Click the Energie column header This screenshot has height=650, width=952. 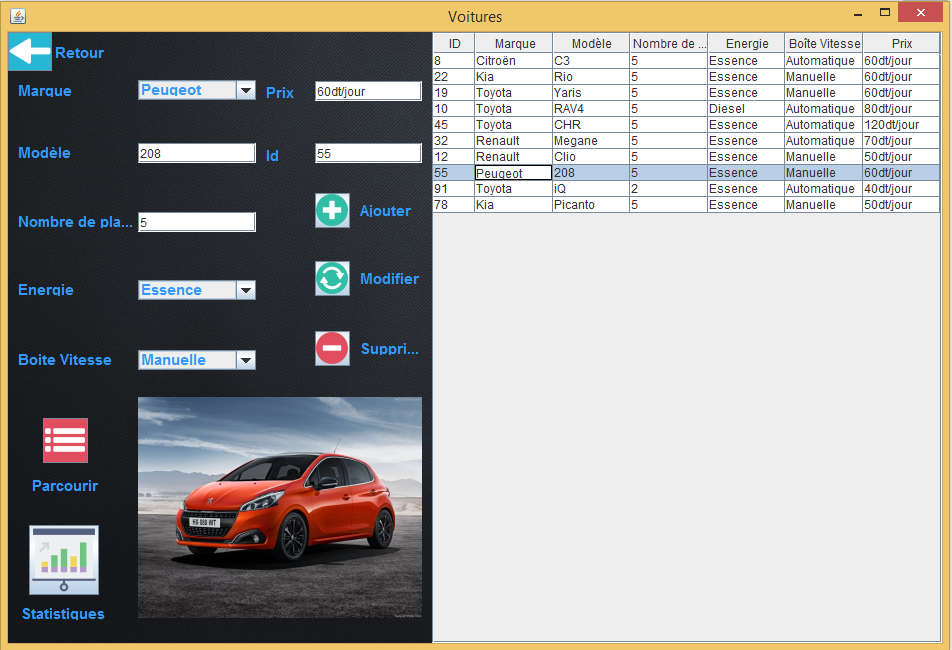tap(747, 44)
